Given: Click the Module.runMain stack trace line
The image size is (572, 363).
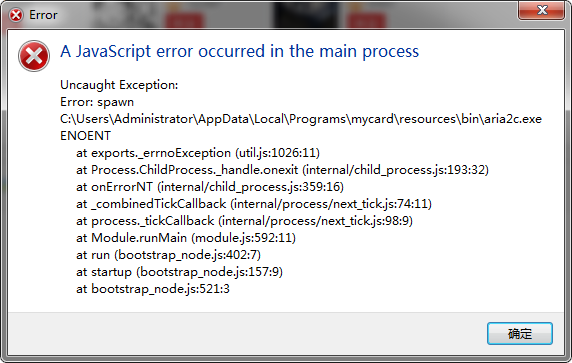Looking at the screenshot, I should 186,238.
